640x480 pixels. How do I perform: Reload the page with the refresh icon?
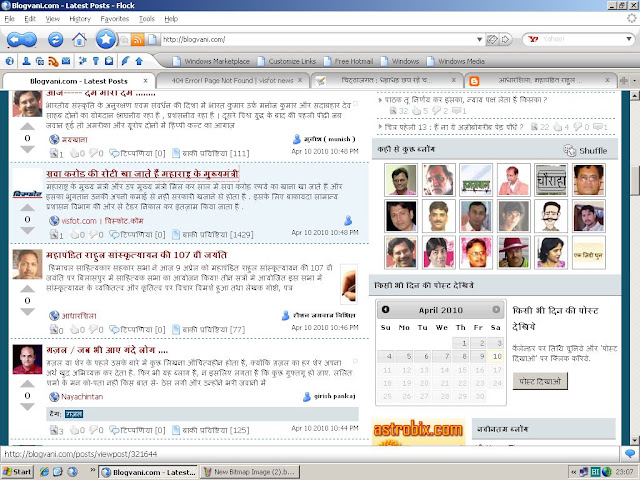click(56, 40)
